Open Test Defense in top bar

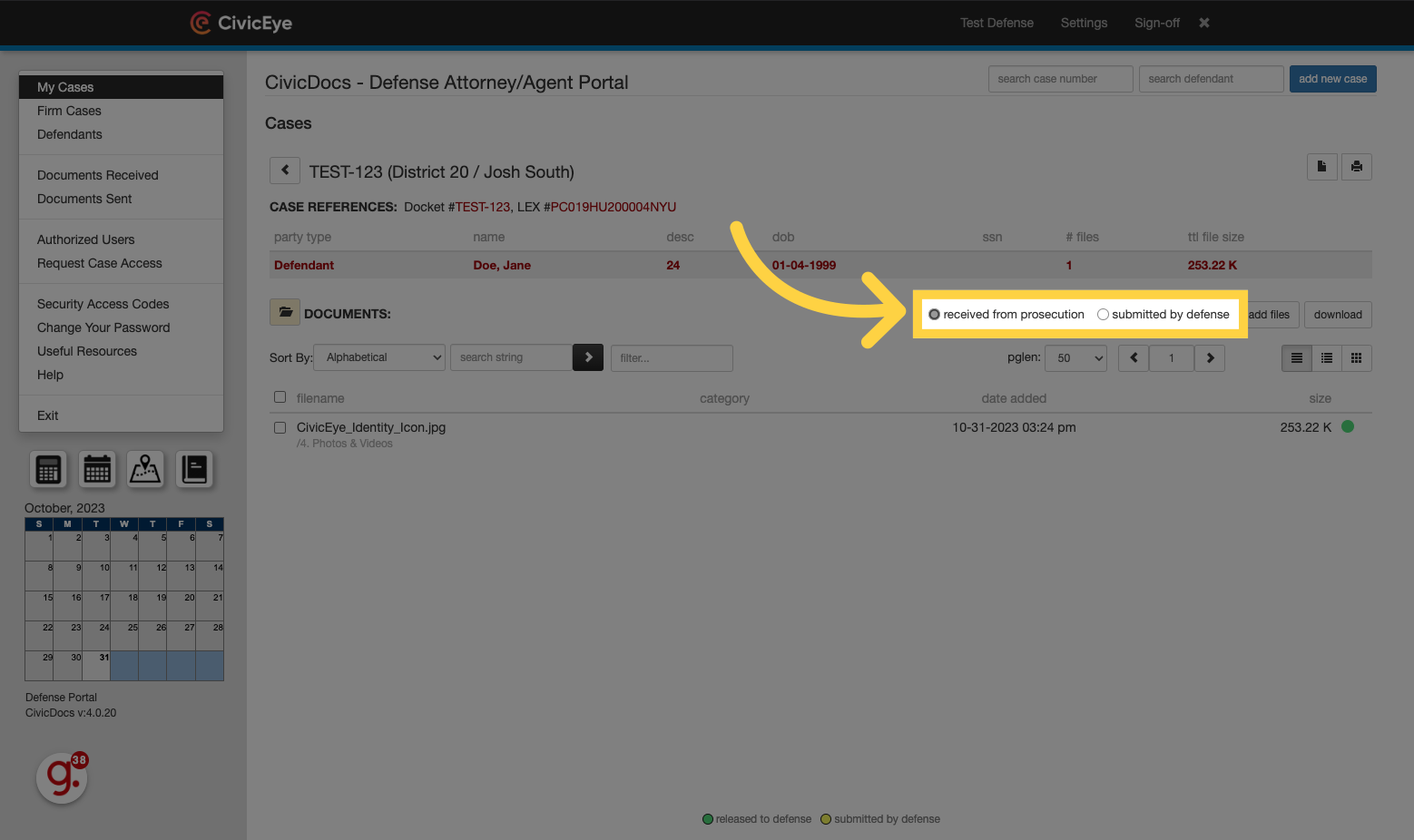coord(997,23)
